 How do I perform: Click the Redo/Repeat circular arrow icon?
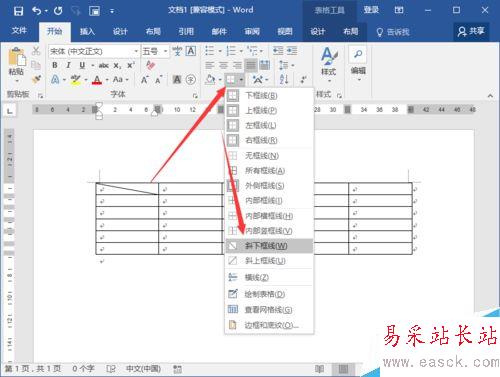(58, 11)
